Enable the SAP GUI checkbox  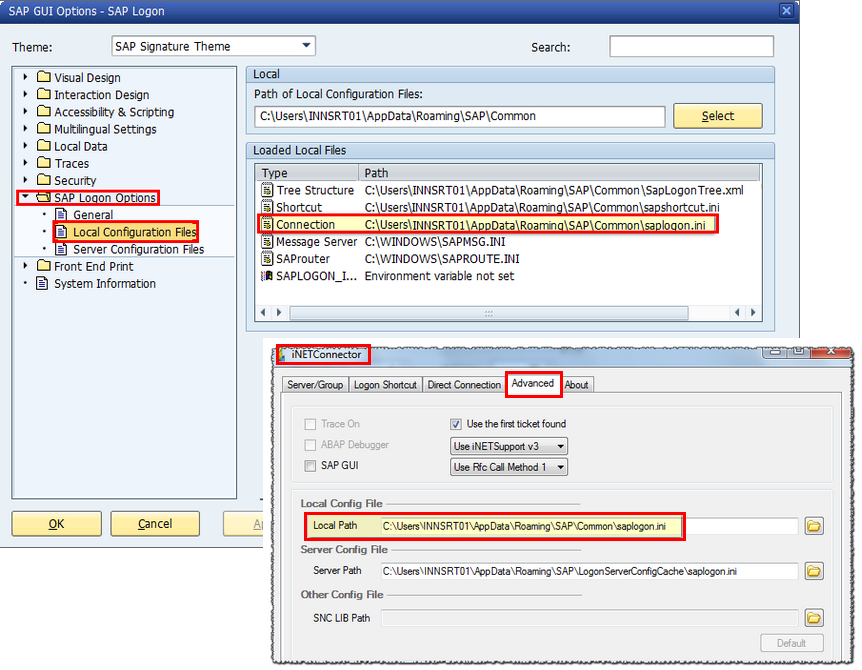point(311,464)
